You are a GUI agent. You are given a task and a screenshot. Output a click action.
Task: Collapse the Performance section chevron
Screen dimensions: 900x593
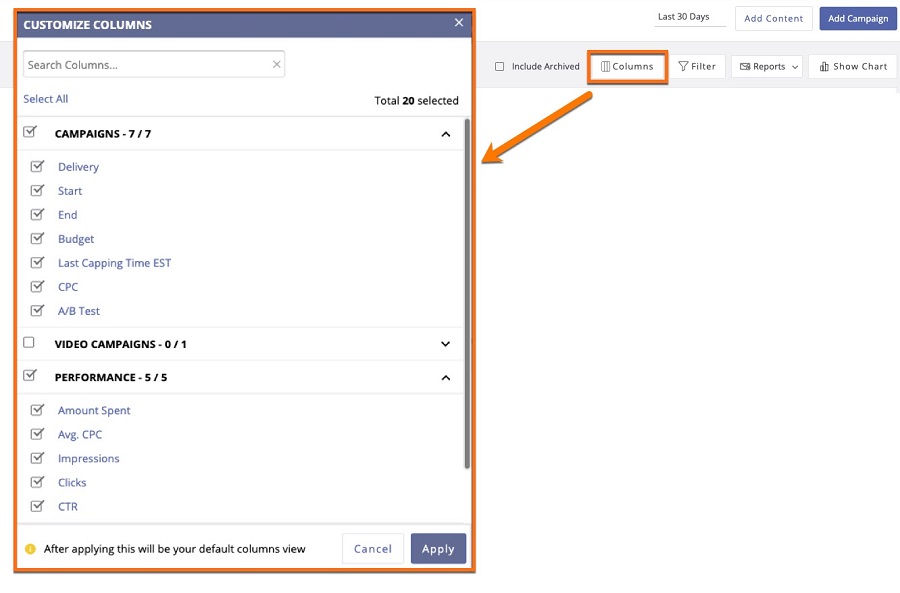point(446,378)
